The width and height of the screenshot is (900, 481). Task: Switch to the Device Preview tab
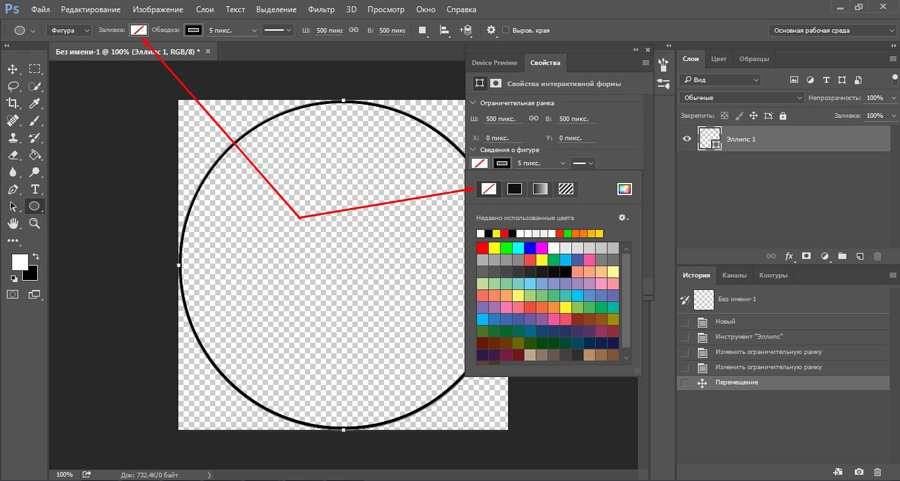click(494, 63)
